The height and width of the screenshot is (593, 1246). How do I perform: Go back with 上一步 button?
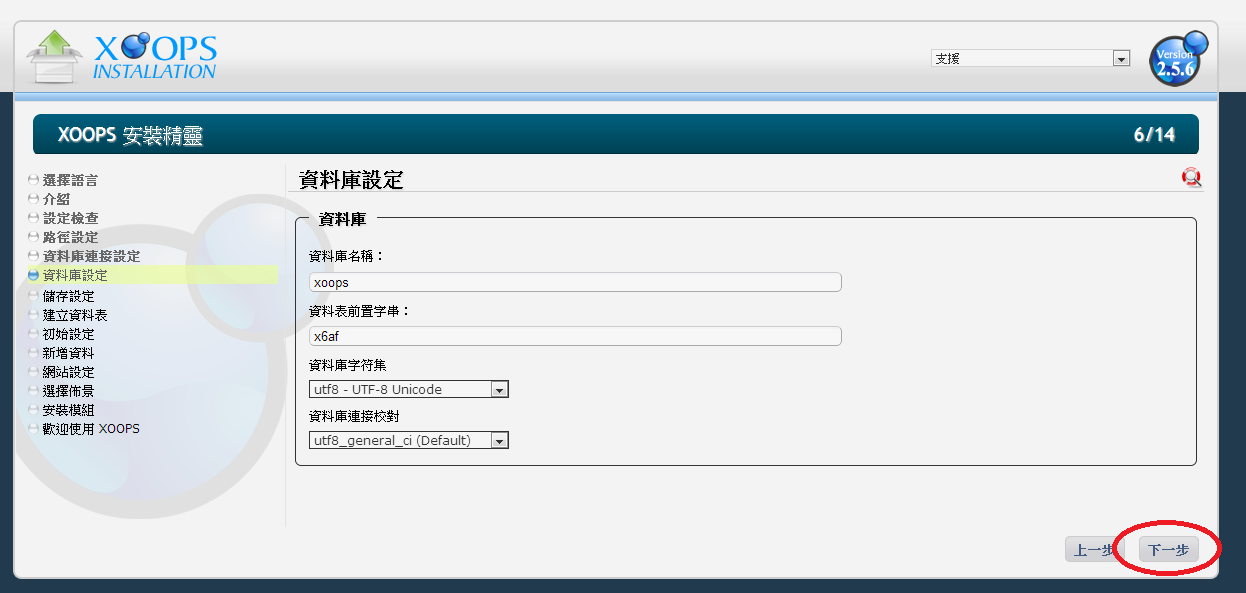pyautogui.click(x=1094, y=549)
